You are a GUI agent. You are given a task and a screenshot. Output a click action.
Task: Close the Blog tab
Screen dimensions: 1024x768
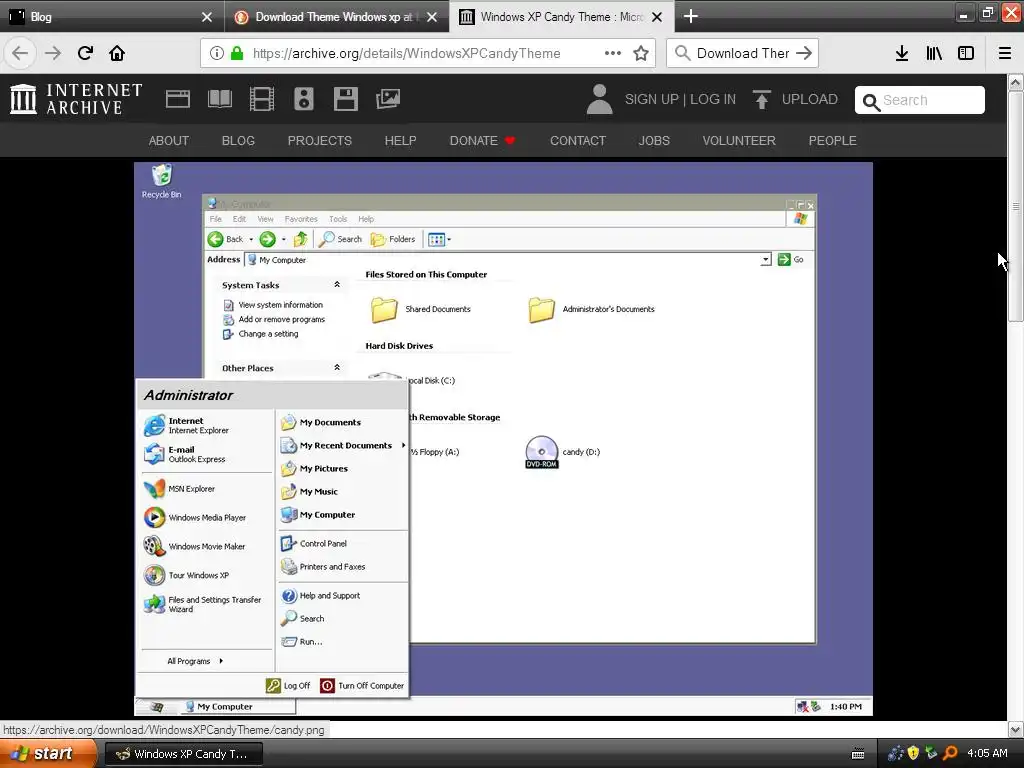pyautogui.click(x=206, y=17)
